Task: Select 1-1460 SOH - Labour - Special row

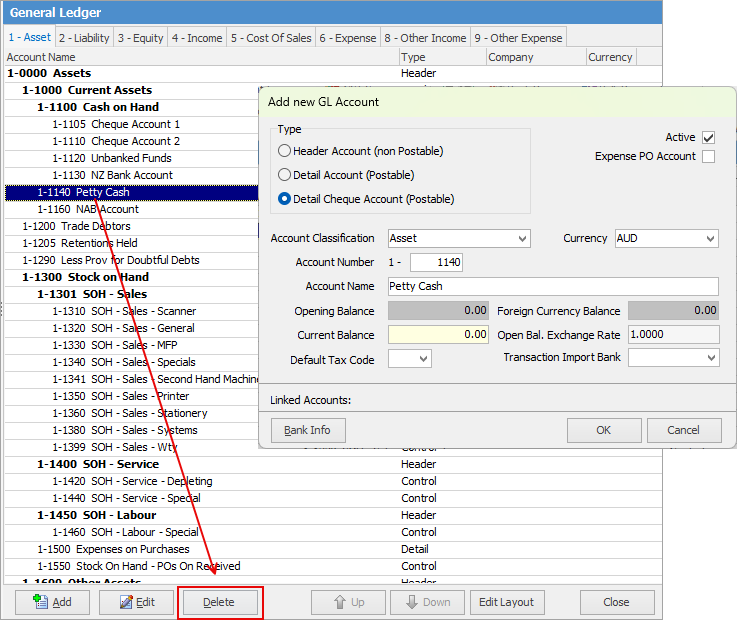Action: click(x=333, y=532)
